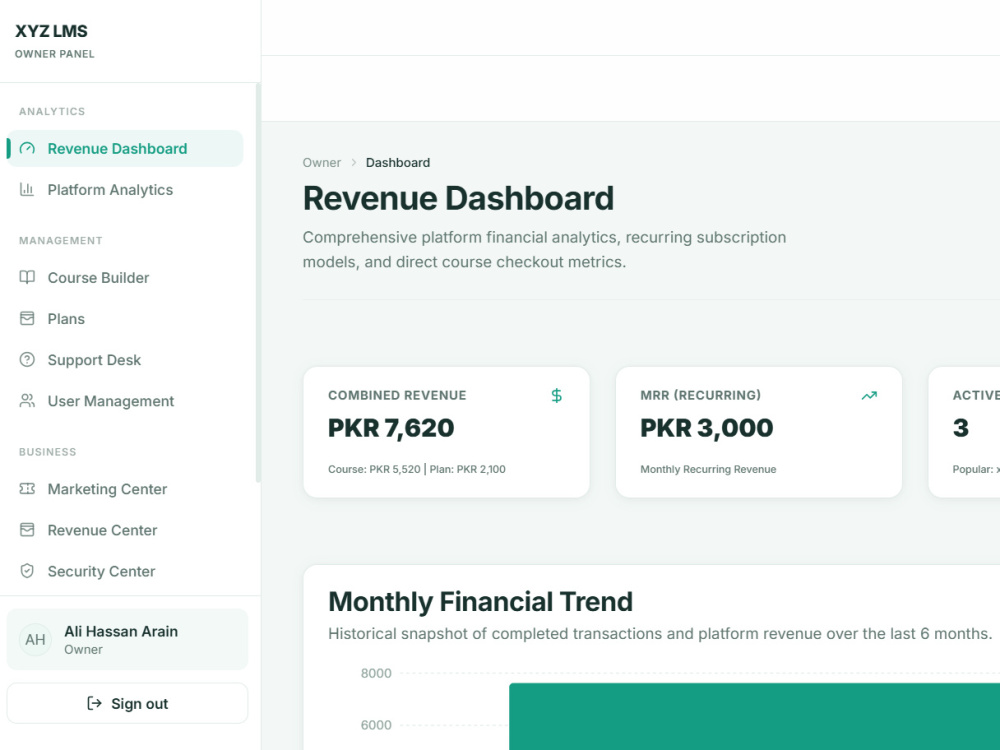Click the Support Desk question mark icon
The height and width of the screenshot is (750, 1000).
tap(27, 360)
